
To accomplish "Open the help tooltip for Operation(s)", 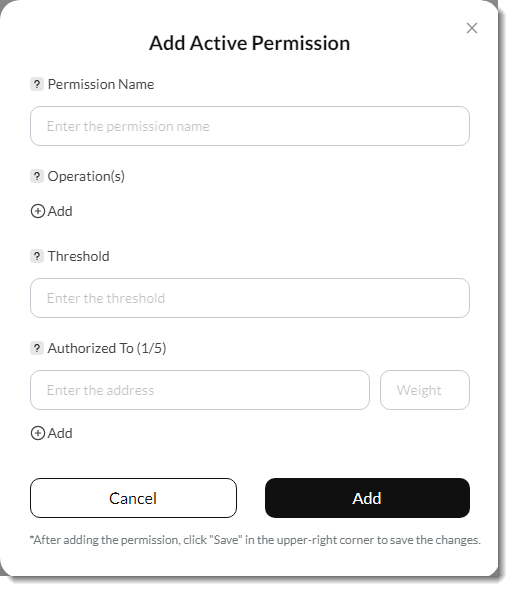I will coord(37,176).
